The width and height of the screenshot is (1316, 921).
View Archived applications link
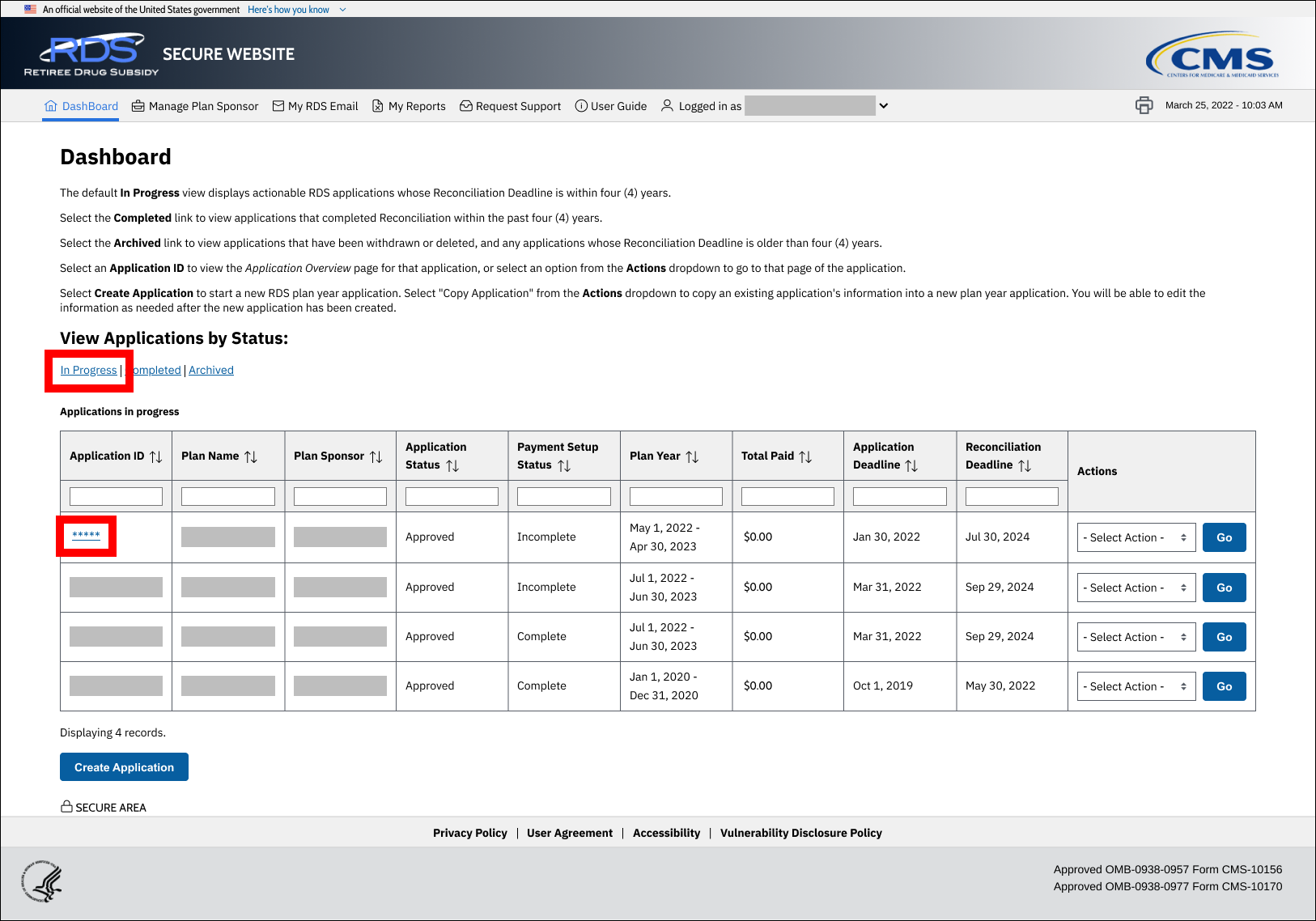pyautogui.click(x=211, y=370)
